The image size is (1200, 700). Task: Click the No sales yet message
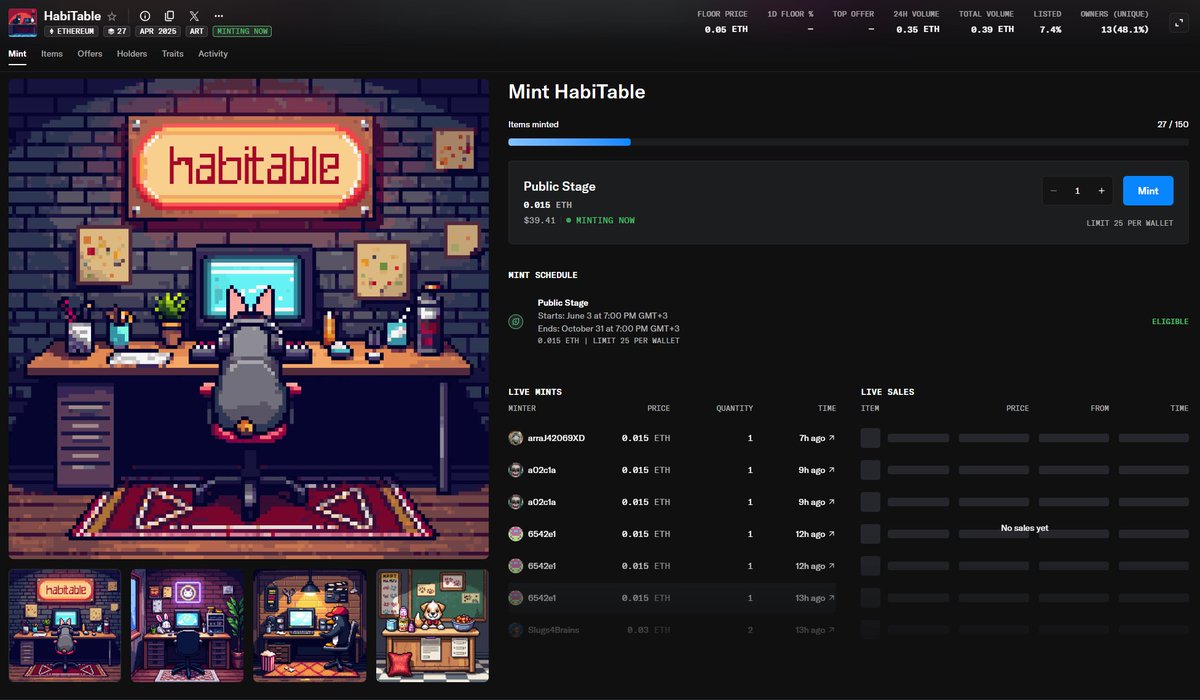(1024, 528)
